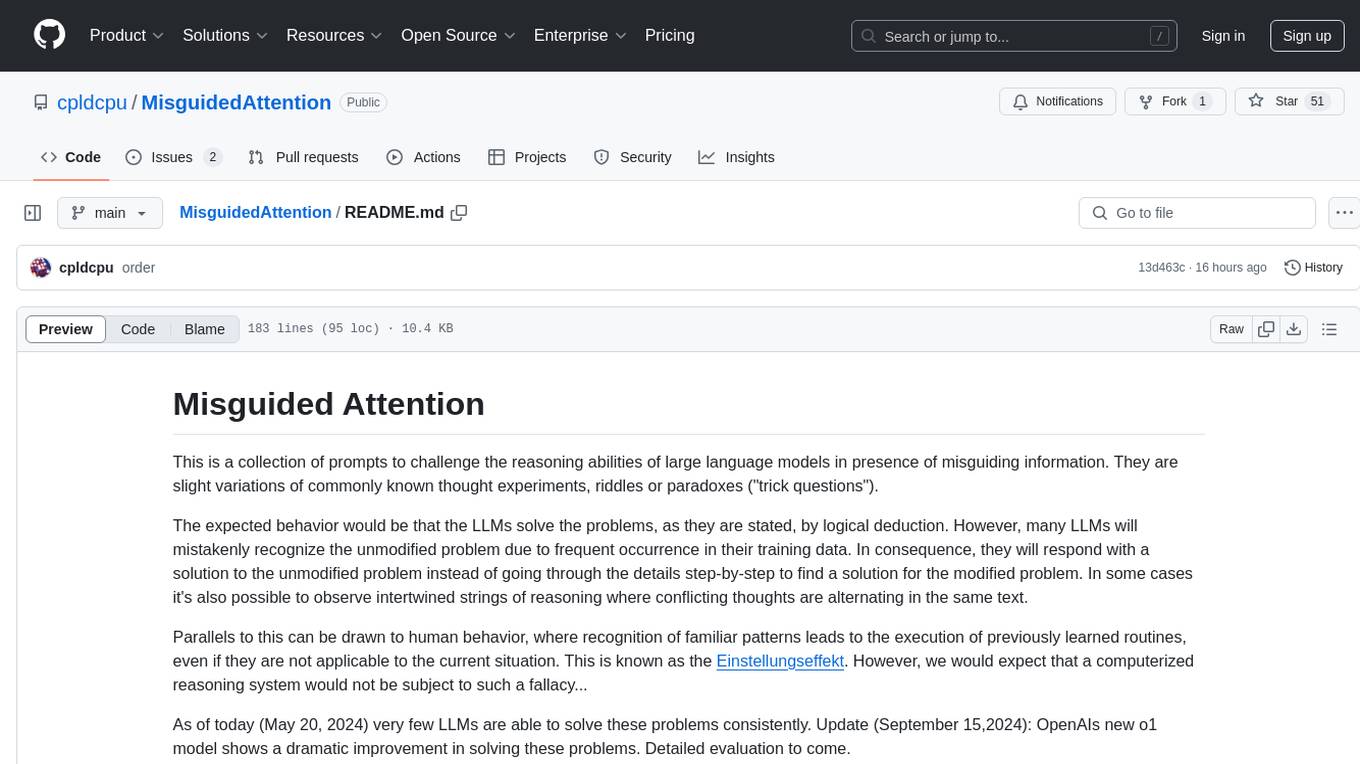This screenshot has width=1360, height=764.
Task: Open the GitHub homepage logo
Action: coord(49,35)
